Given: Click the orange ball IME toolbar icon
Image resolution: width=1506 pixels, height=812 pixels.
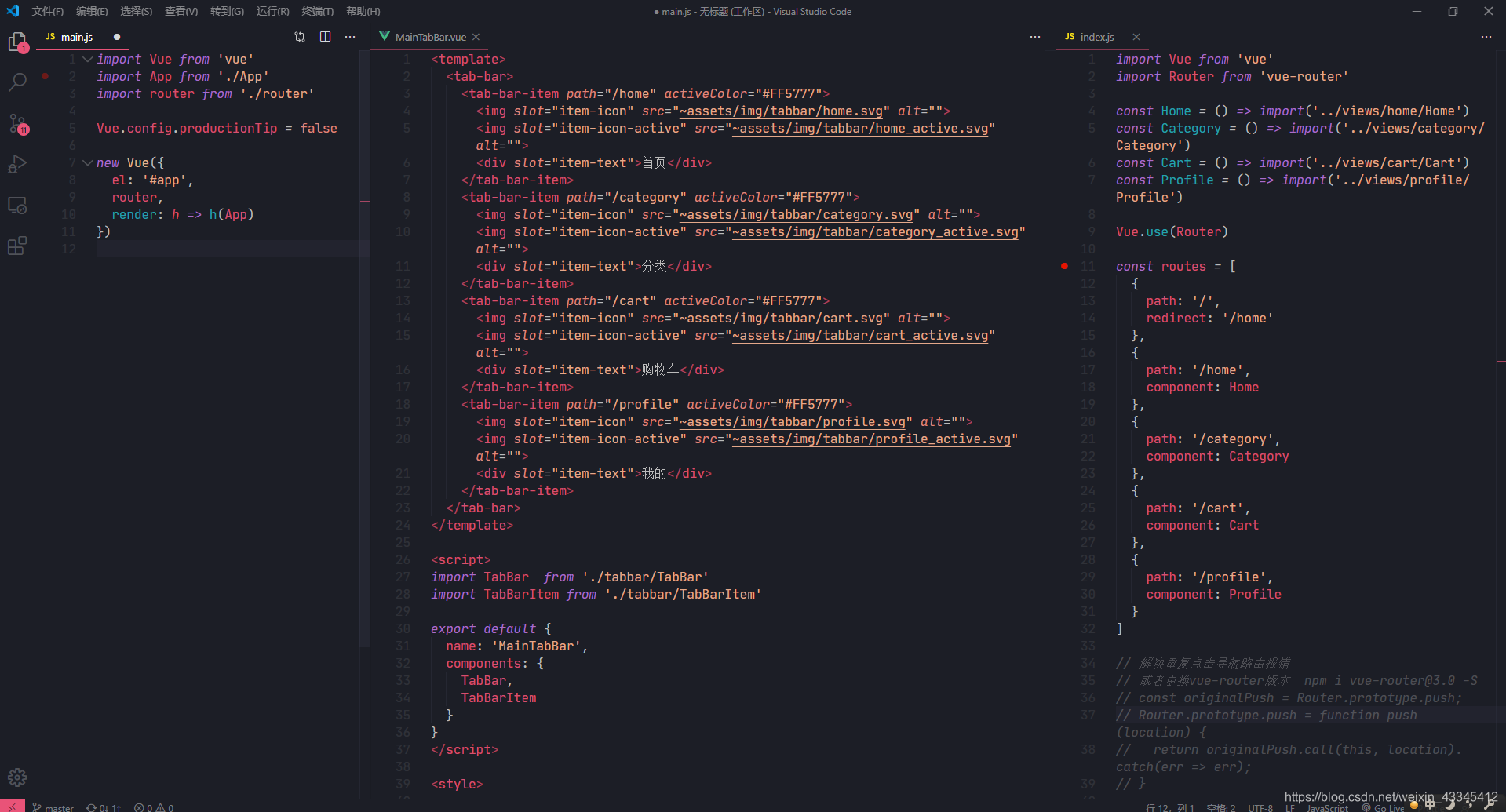Looking at the screenshot, I should click(1414, 804).
